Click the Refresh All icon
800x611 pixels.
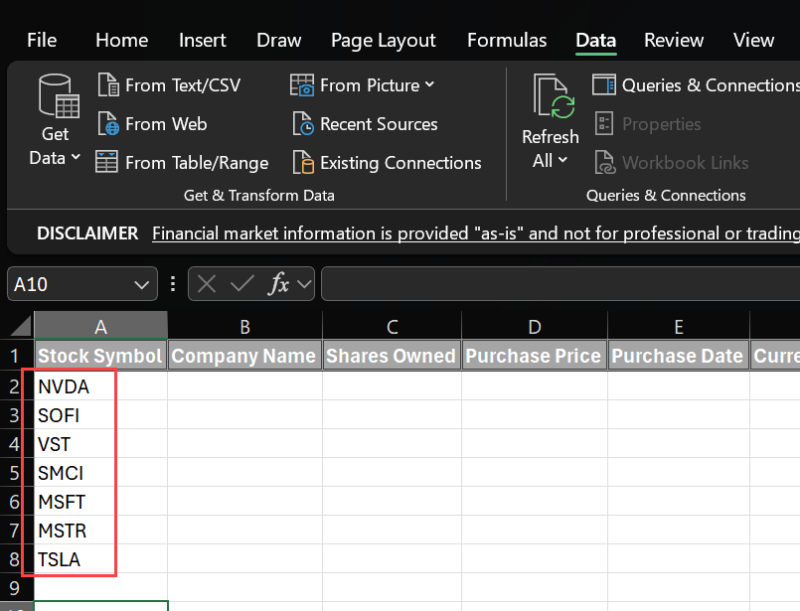(550, 95)
